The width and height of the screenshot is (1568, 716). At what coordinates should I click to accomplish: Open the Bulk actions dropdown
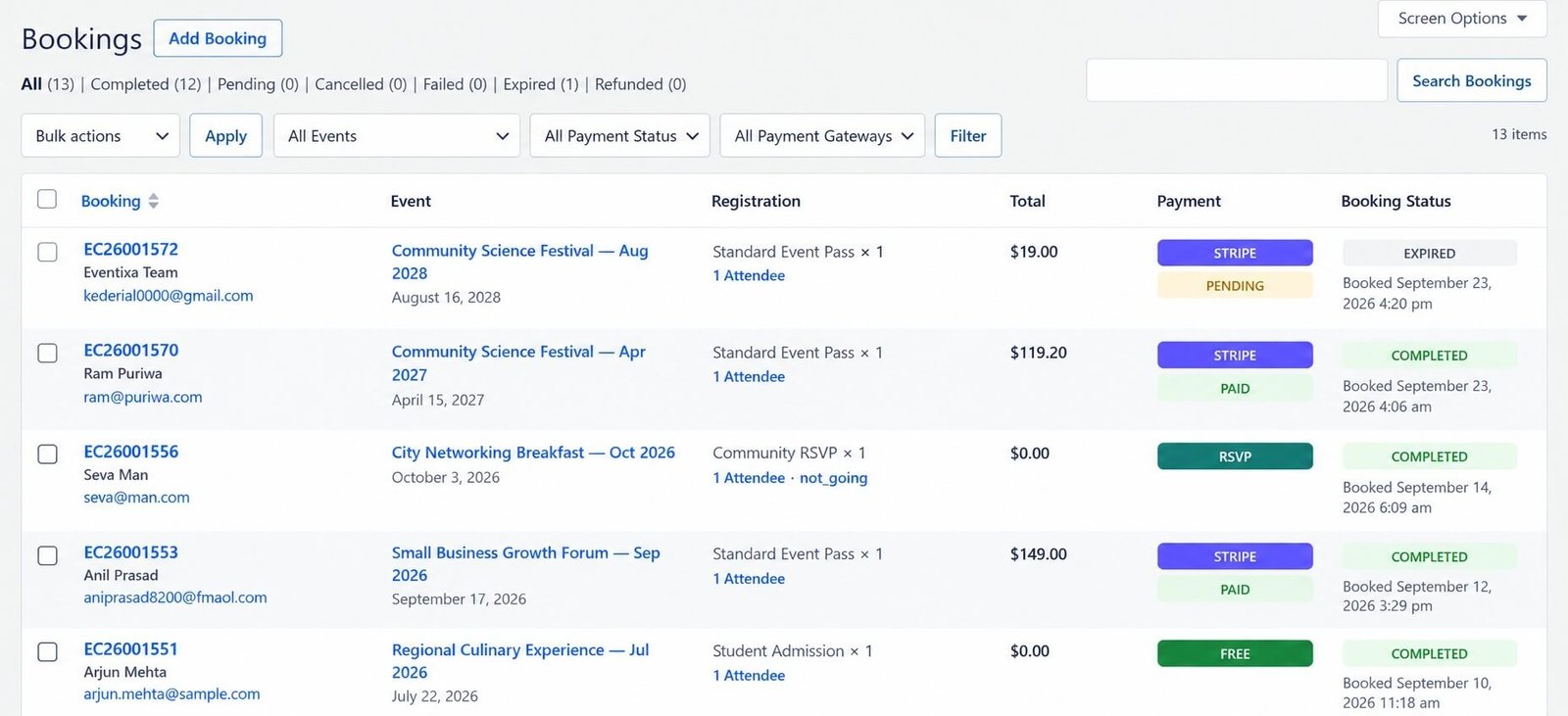tap(100, 135)
